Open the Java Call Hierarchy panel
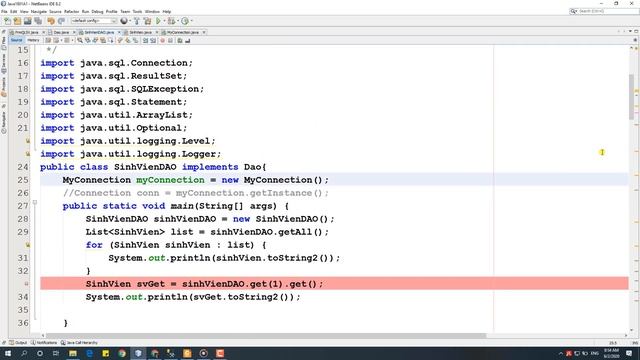The image size is (640, 360). [79, 342]
